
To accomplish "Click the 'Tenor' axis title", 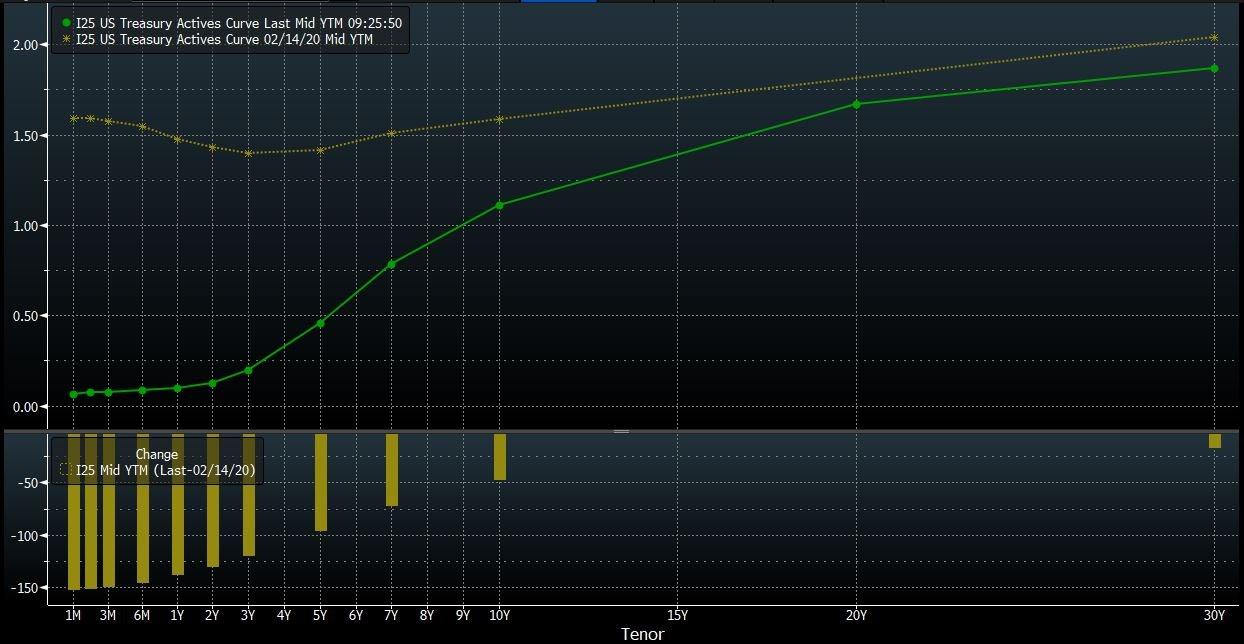I will coord(642,634).
